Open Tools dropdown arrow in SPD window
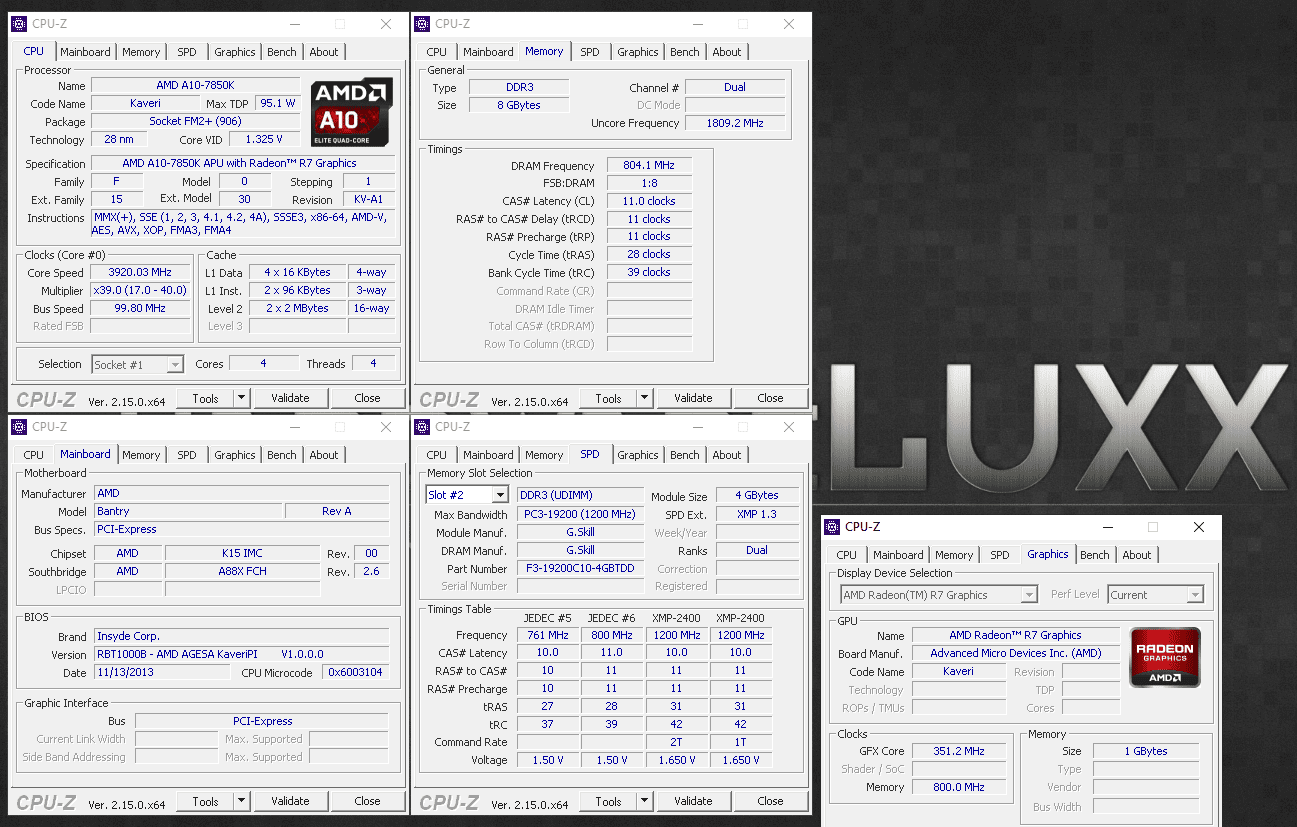This screenshot has height=827, width=1297. coord(644,801)
